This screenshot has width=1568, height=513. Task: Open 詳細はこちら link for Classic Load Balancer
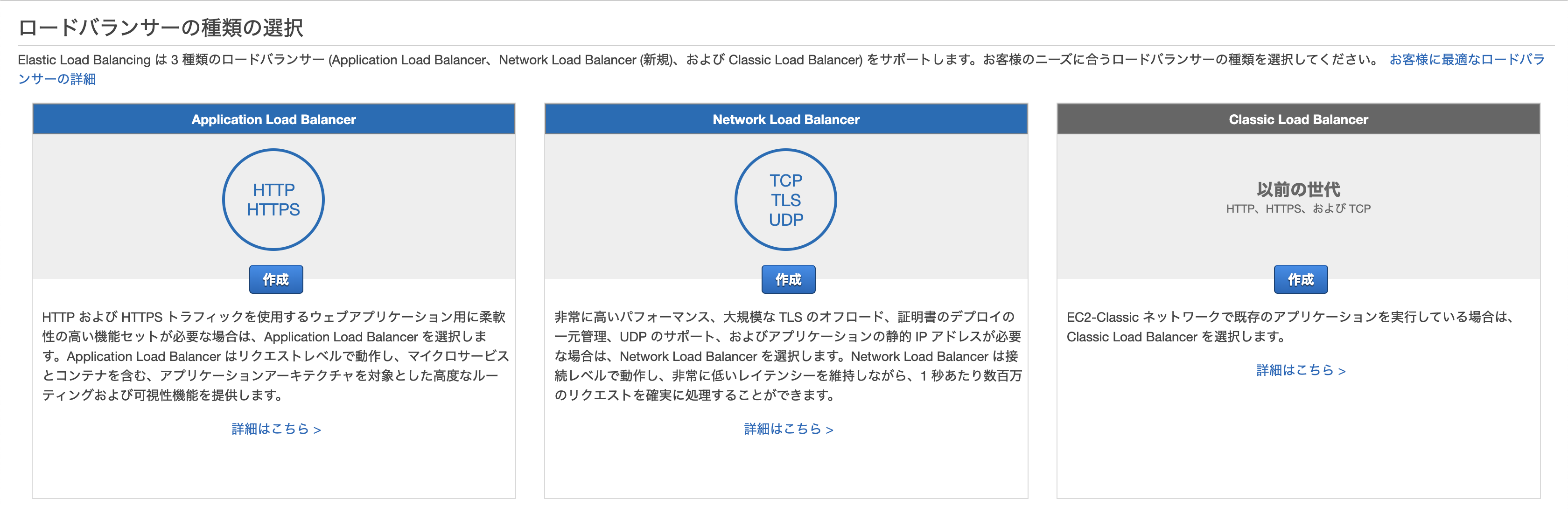(1301, 370)
